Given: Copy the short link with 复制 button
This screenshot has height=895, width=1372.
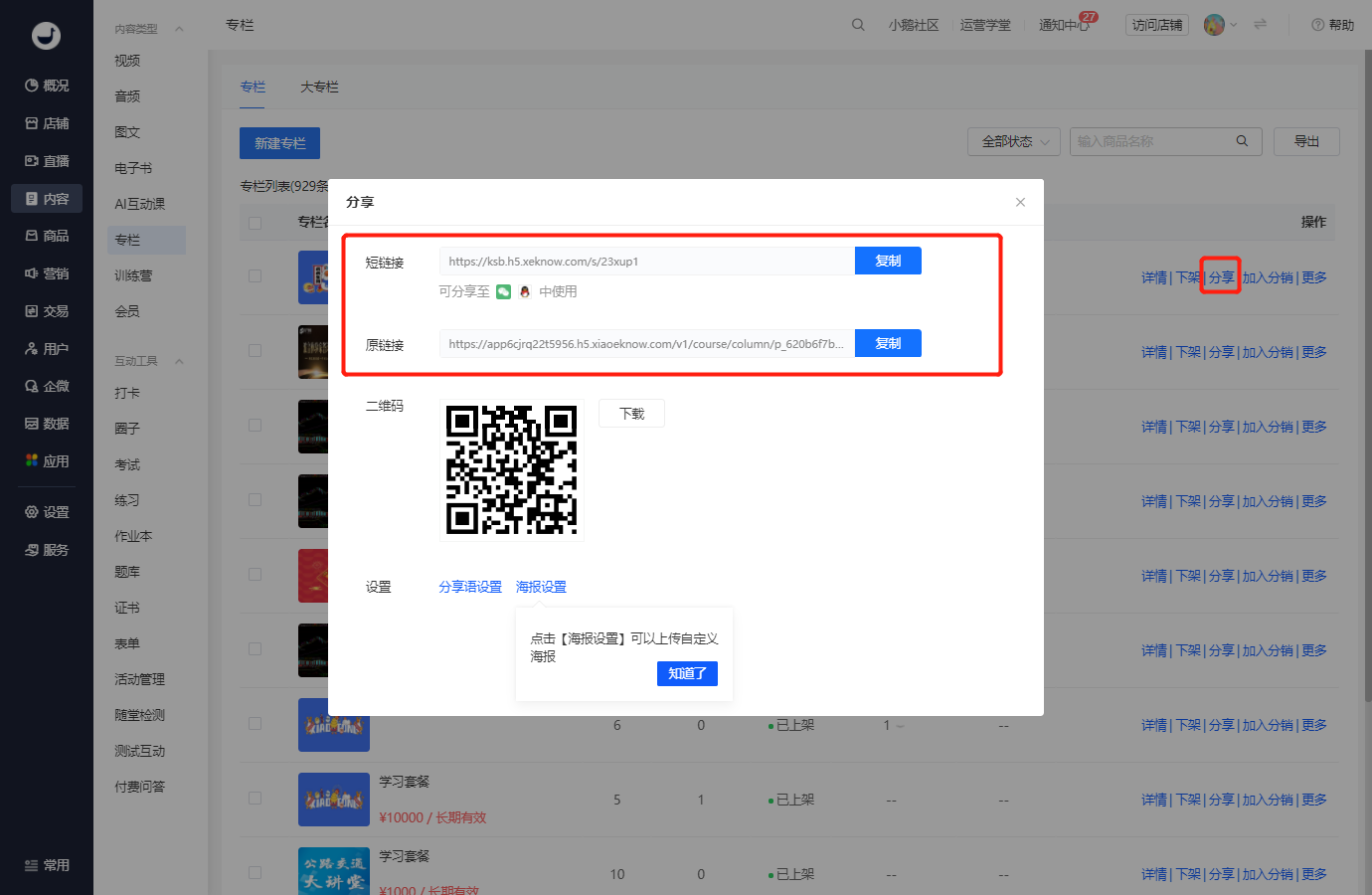Looking at the screenshot, I should pyautogui.click(x=888, y=261).
